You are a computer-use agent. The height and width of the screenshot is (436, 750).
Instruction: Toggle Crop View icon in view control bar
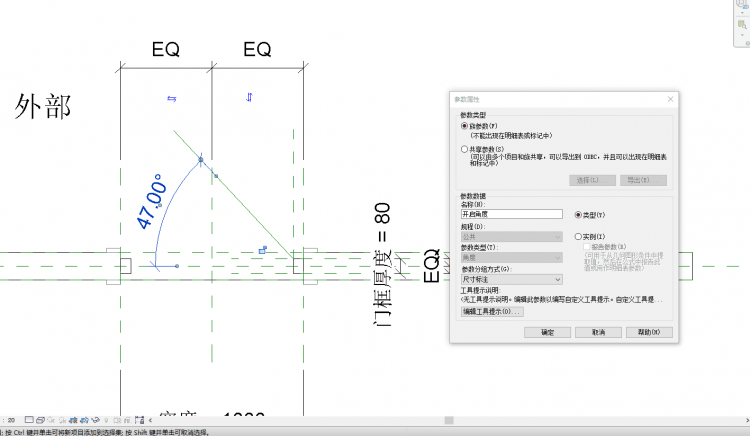[73, 420]
